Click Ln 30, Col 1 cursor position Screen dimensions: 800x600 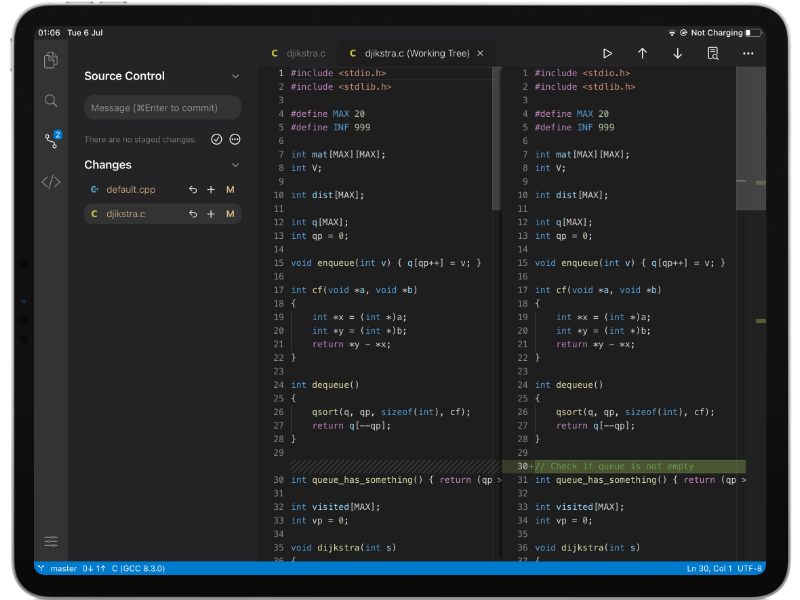[709, 568]
